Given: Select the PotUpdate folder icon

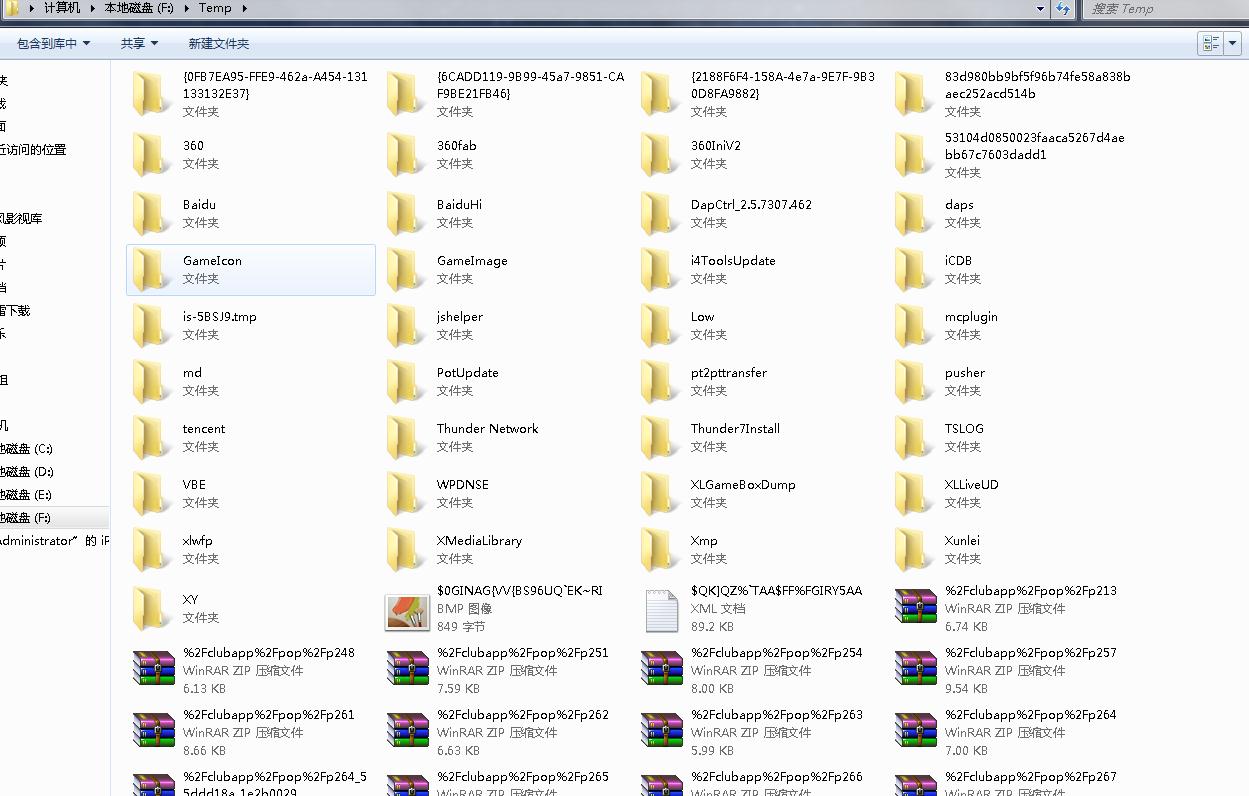Looking at the screenshot, I should click(x=405, y=381).
